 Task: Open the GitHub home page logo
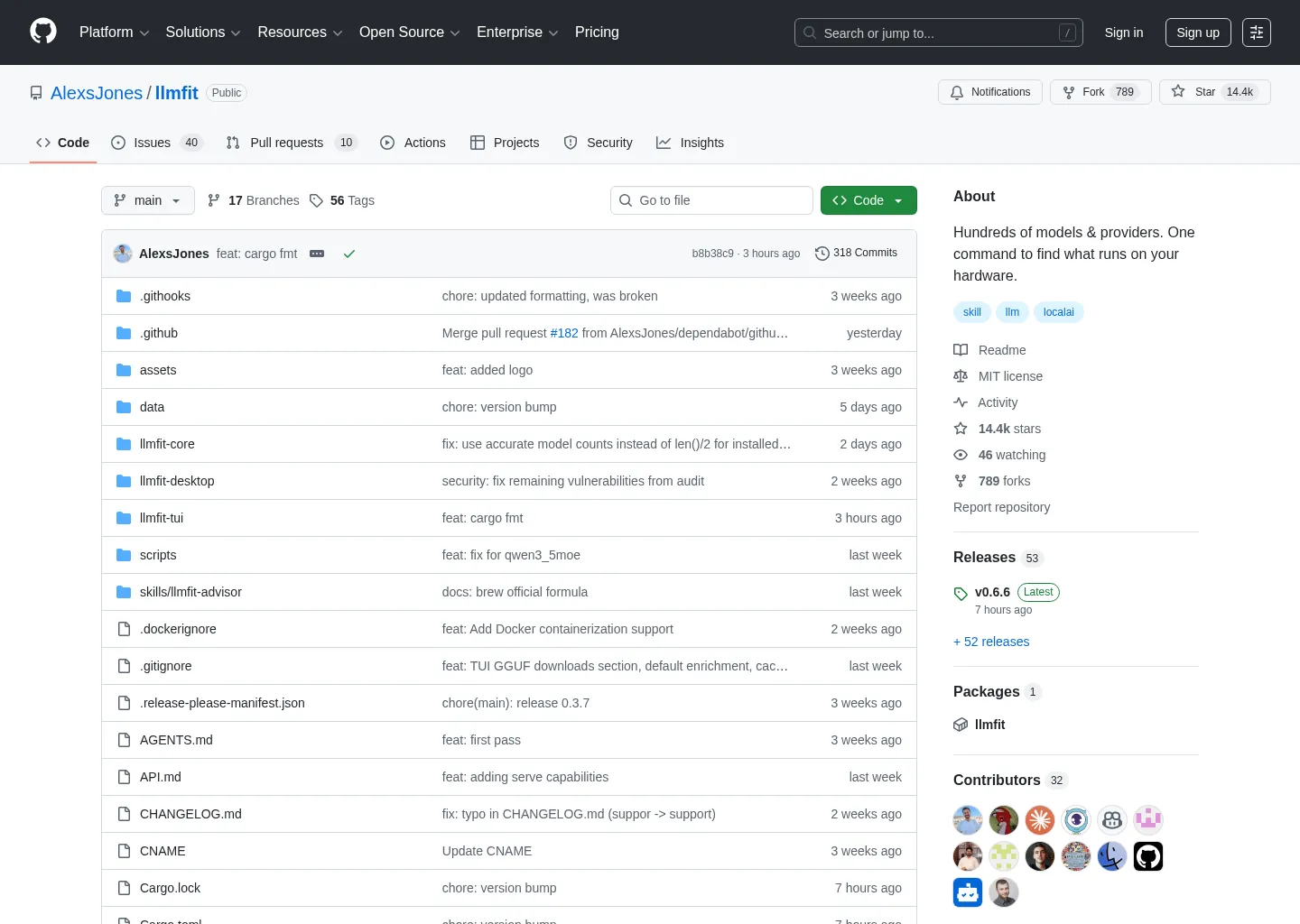(42, 32)
